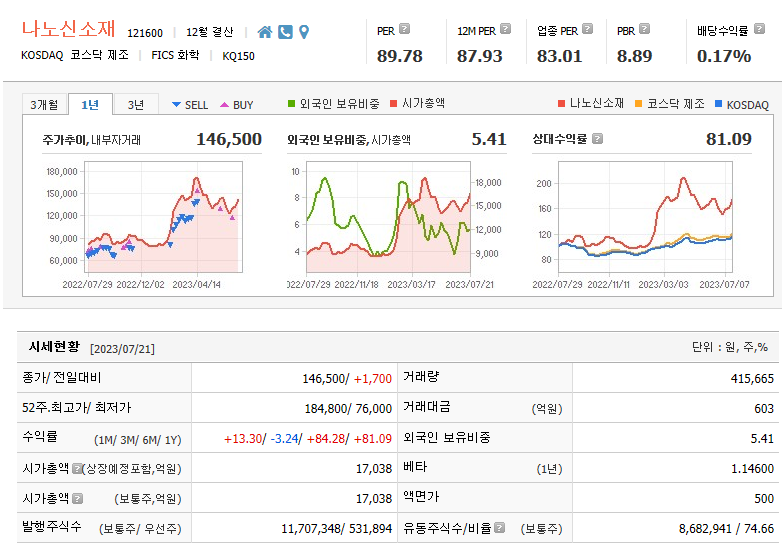Click the 52-week value 184,800/ 76,000
This screenshot has height=551, width=782.
(348, 408)
